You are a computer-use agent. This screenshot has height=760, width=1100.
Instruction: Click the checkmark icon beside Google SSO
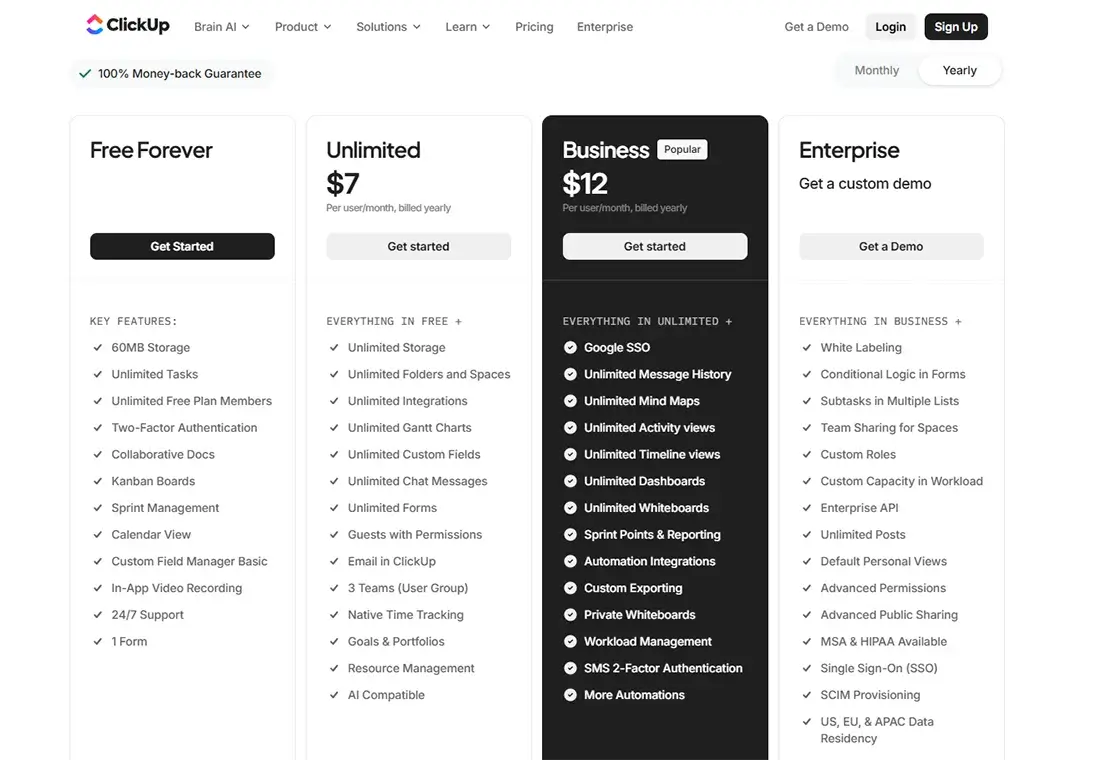click(570, 348)
